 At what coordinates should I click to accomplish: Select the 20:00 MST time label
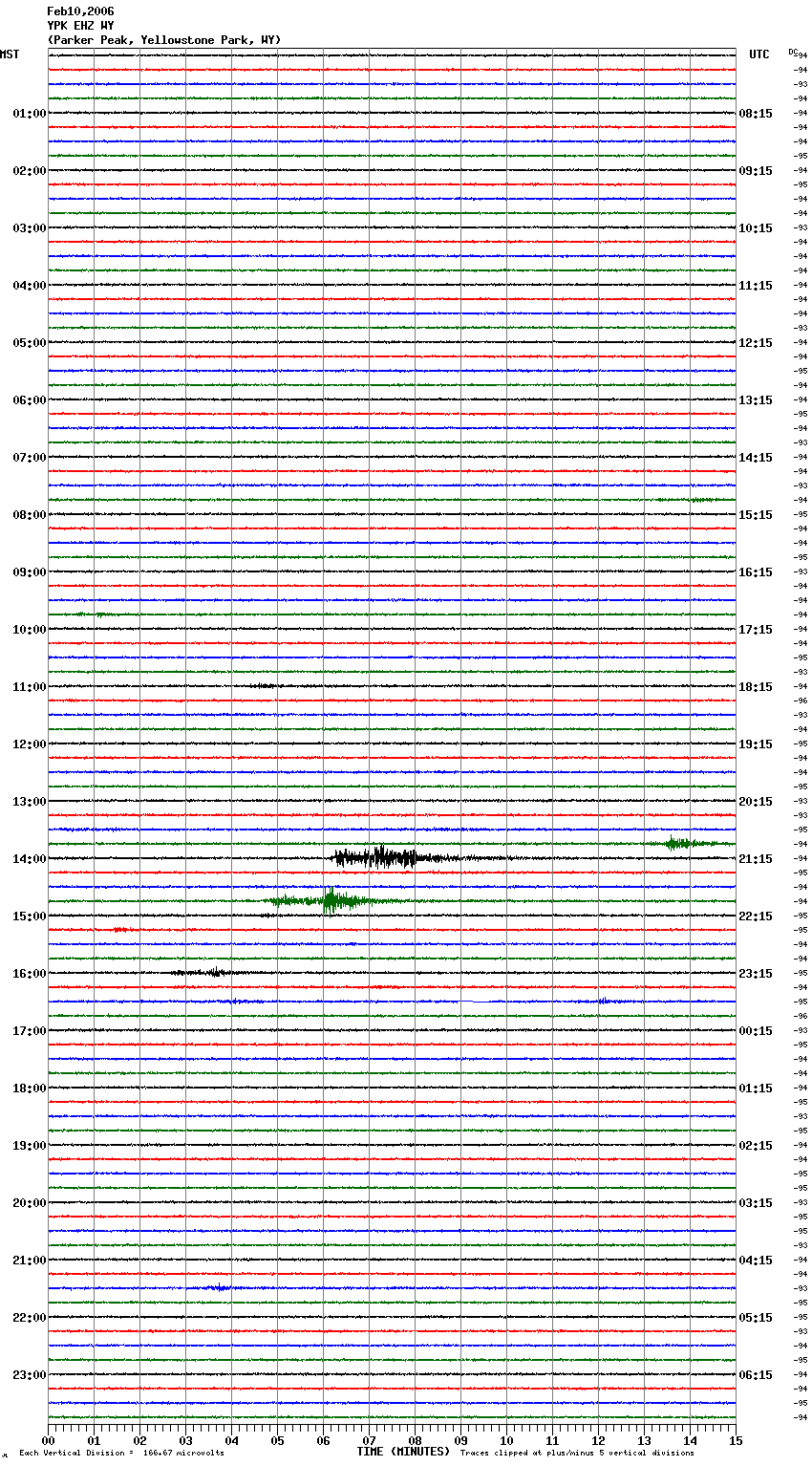click(x=30, y=1203)
